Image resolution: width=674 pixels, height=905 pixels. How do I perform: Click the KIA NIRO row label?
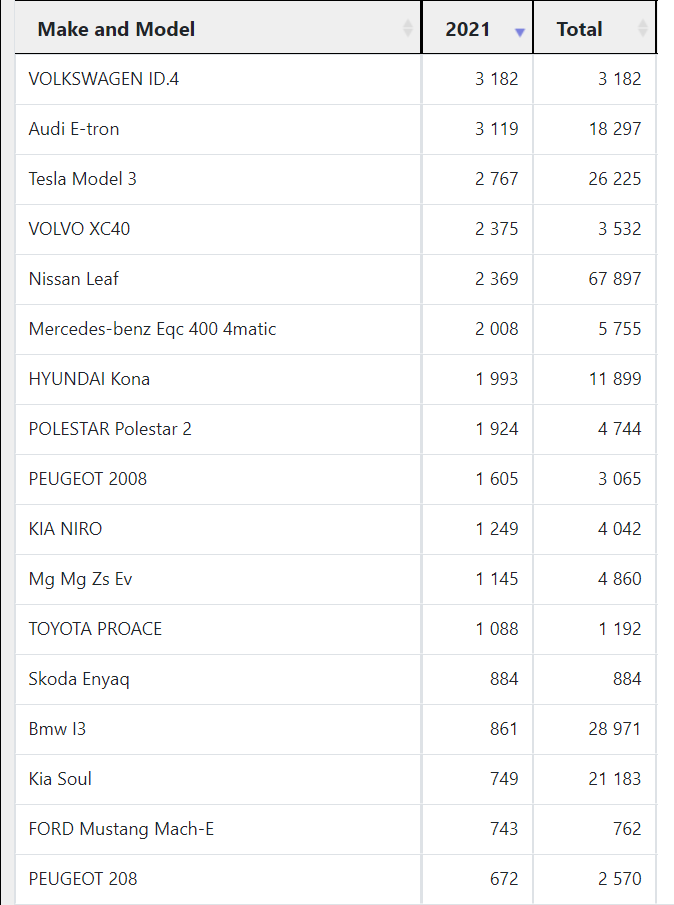pyautogui.click(x=65, y=529)
